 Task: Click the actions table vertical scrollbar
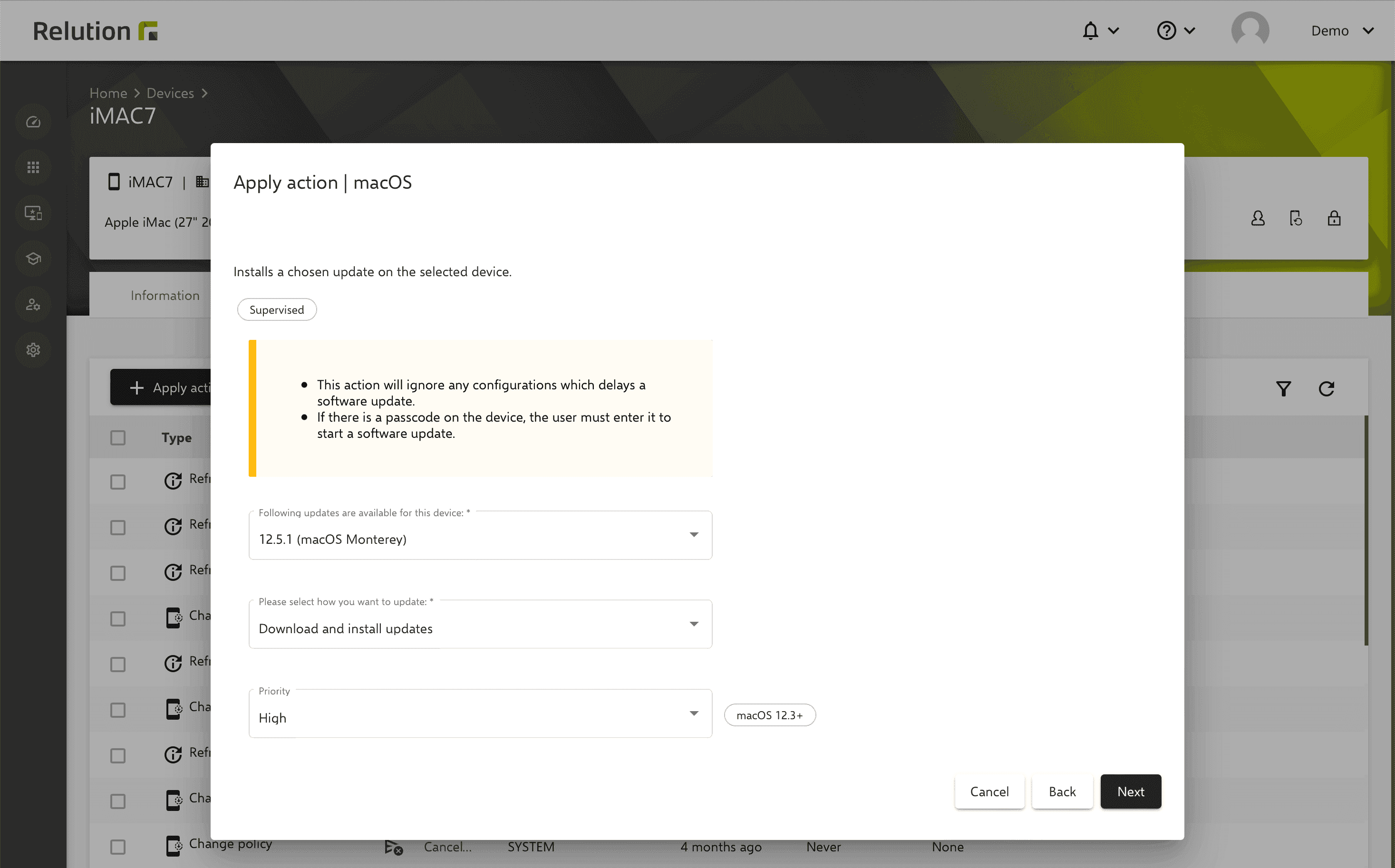[x=1366, y=530]
